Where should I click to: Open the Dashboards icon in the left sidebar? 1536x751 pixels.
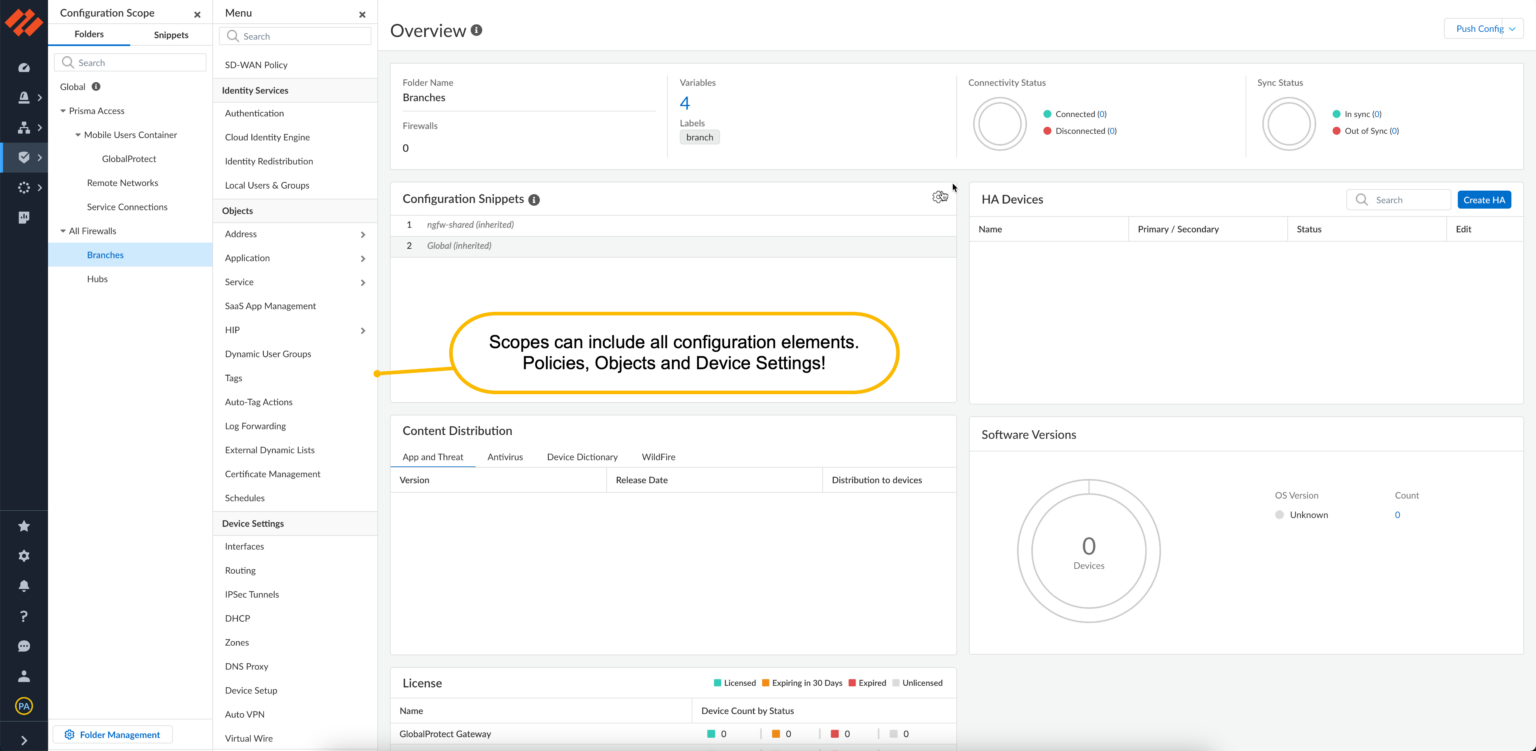24,67
